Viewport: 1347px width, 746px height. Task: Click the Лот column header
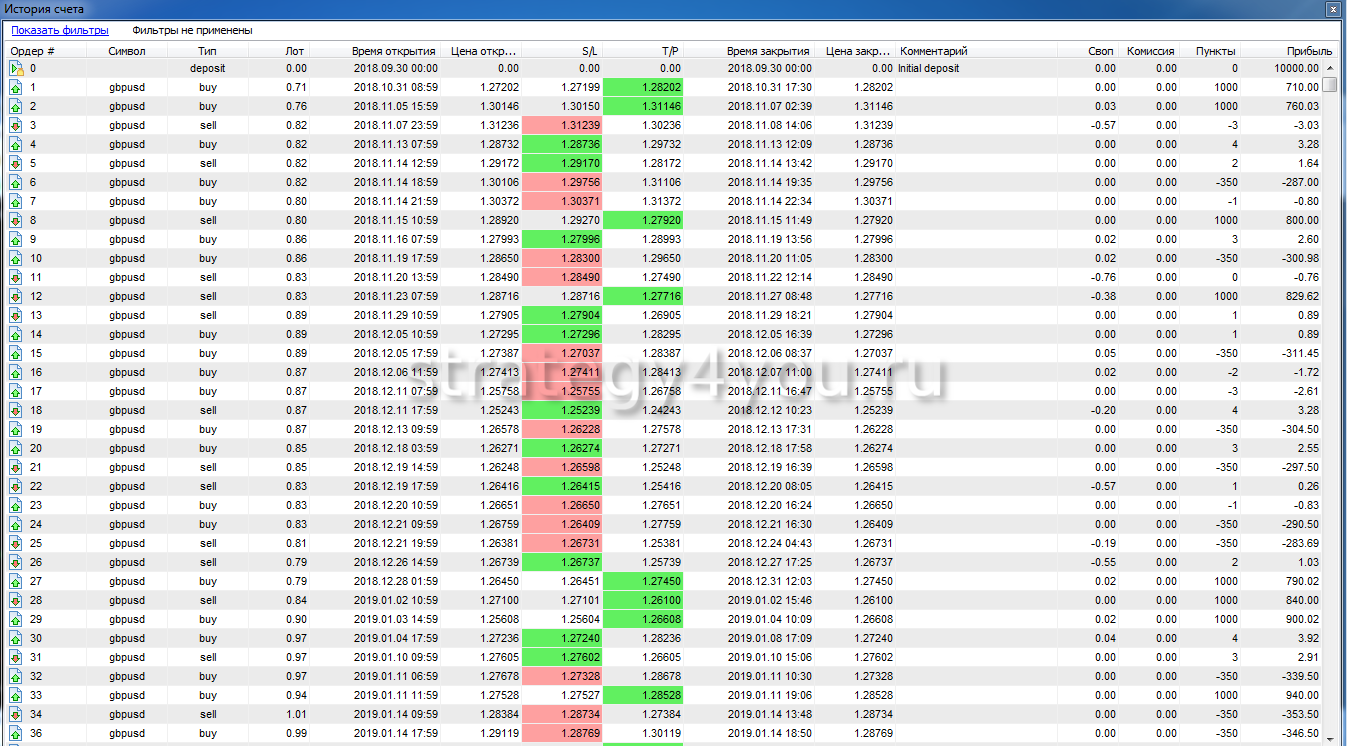click(x=296, y=51)
